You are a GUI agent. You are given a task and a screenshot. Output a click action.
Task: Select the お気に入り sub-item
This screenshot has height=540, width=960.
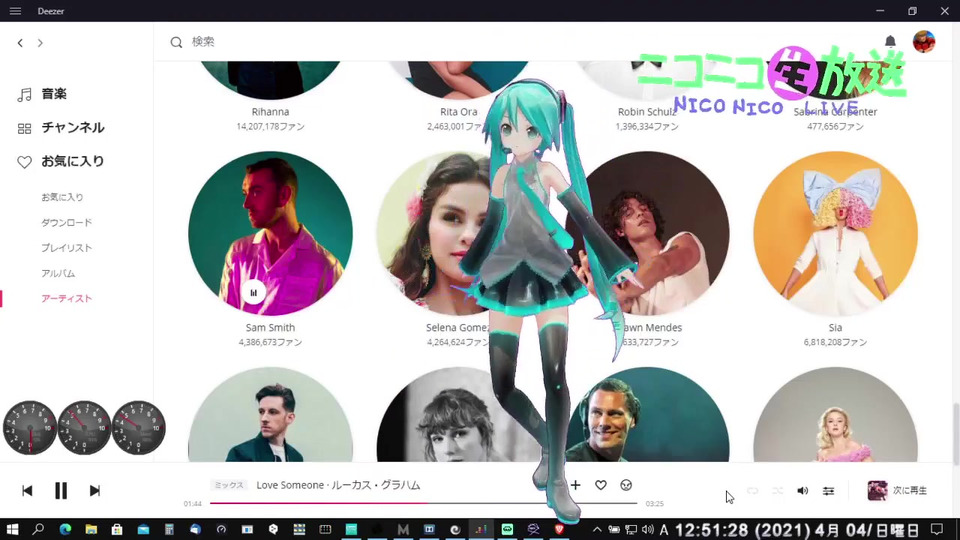point(62,197)
